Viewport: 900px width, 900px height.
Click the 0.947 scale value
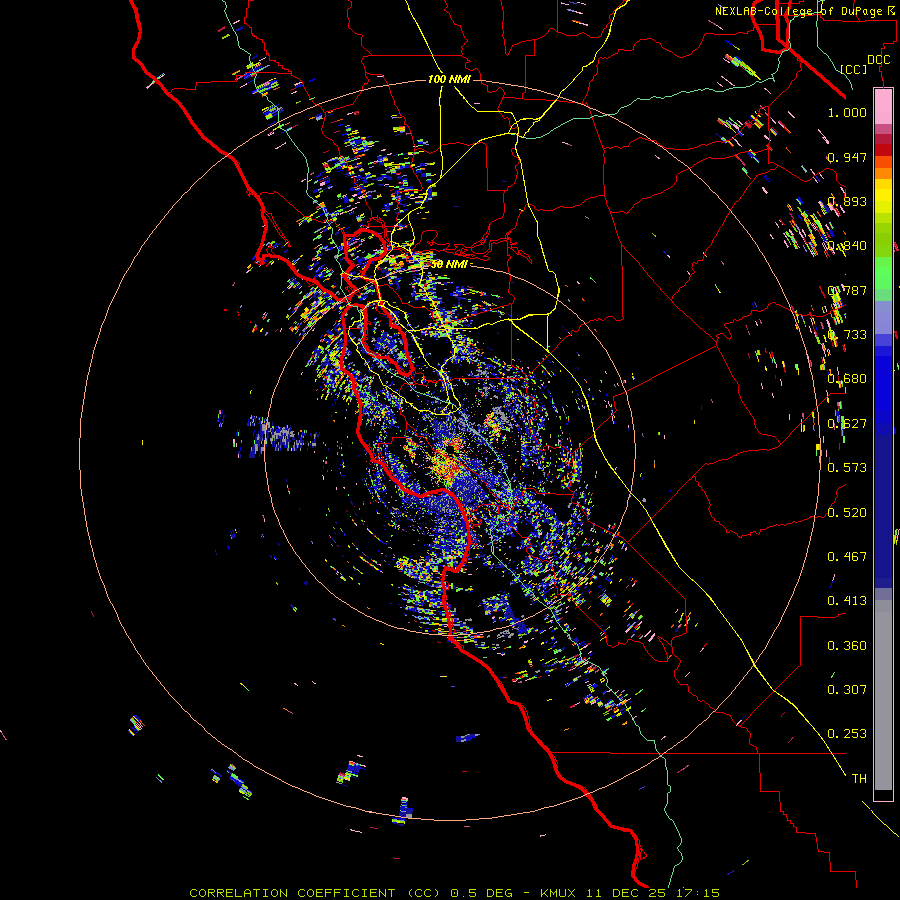[x=847, y=157]
